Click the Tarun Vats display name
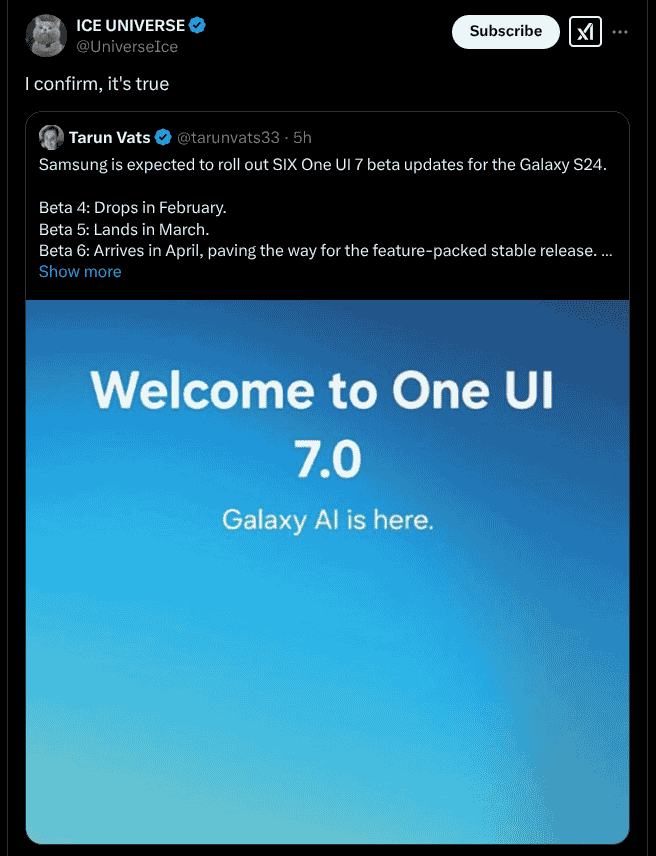The image size is (656, 856). point(110,137)
